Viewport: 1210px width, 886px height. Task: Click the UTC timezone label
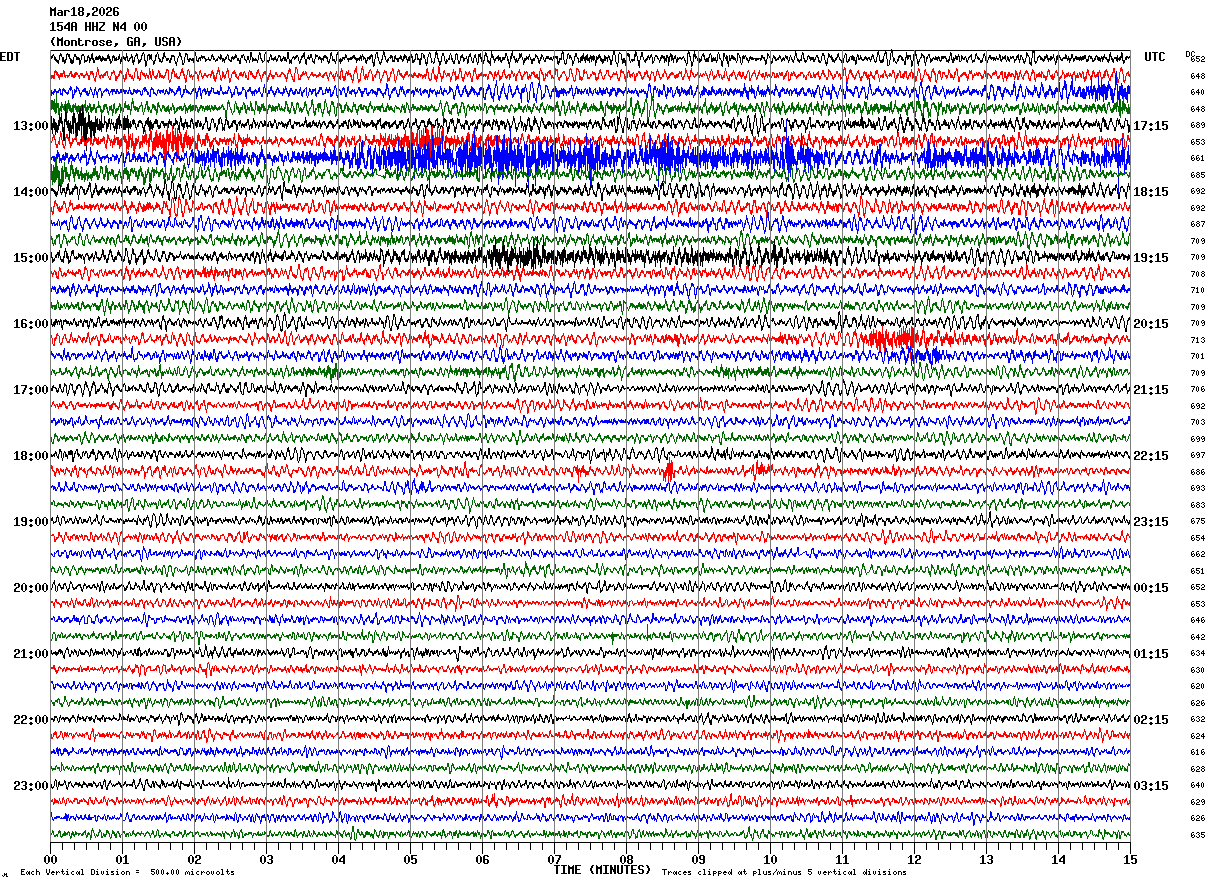(x=1155, y=57)
